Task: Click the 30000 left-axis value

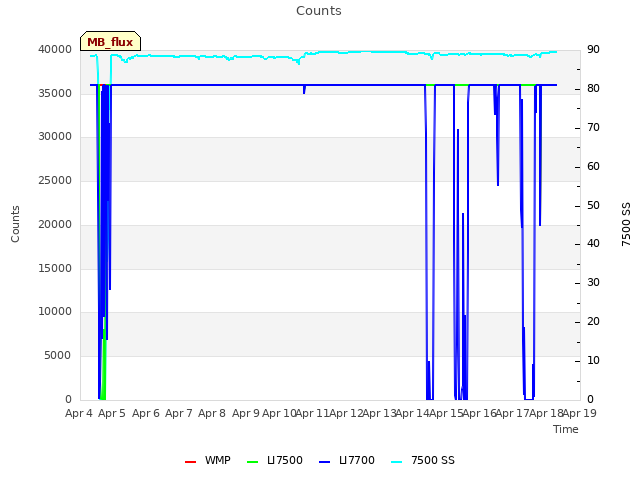Action: 55,137
